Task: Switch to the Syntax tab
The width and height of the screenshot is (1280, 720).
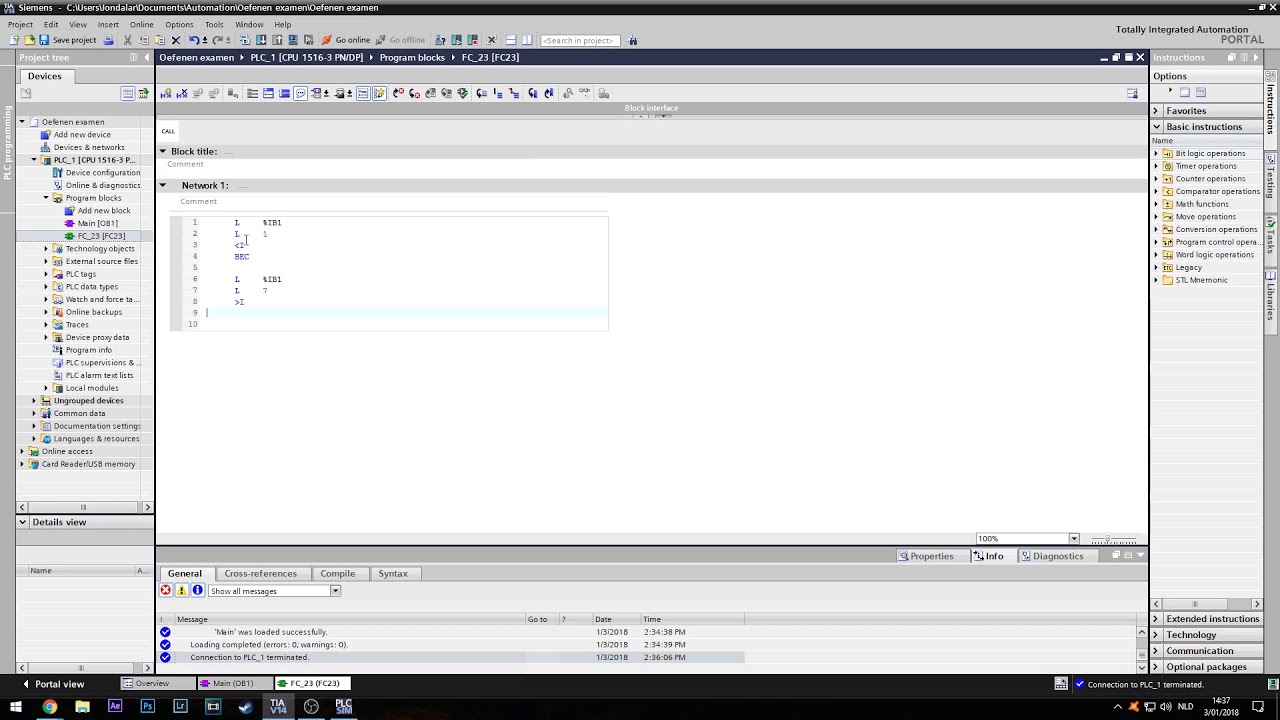Action: coord(393,574)
